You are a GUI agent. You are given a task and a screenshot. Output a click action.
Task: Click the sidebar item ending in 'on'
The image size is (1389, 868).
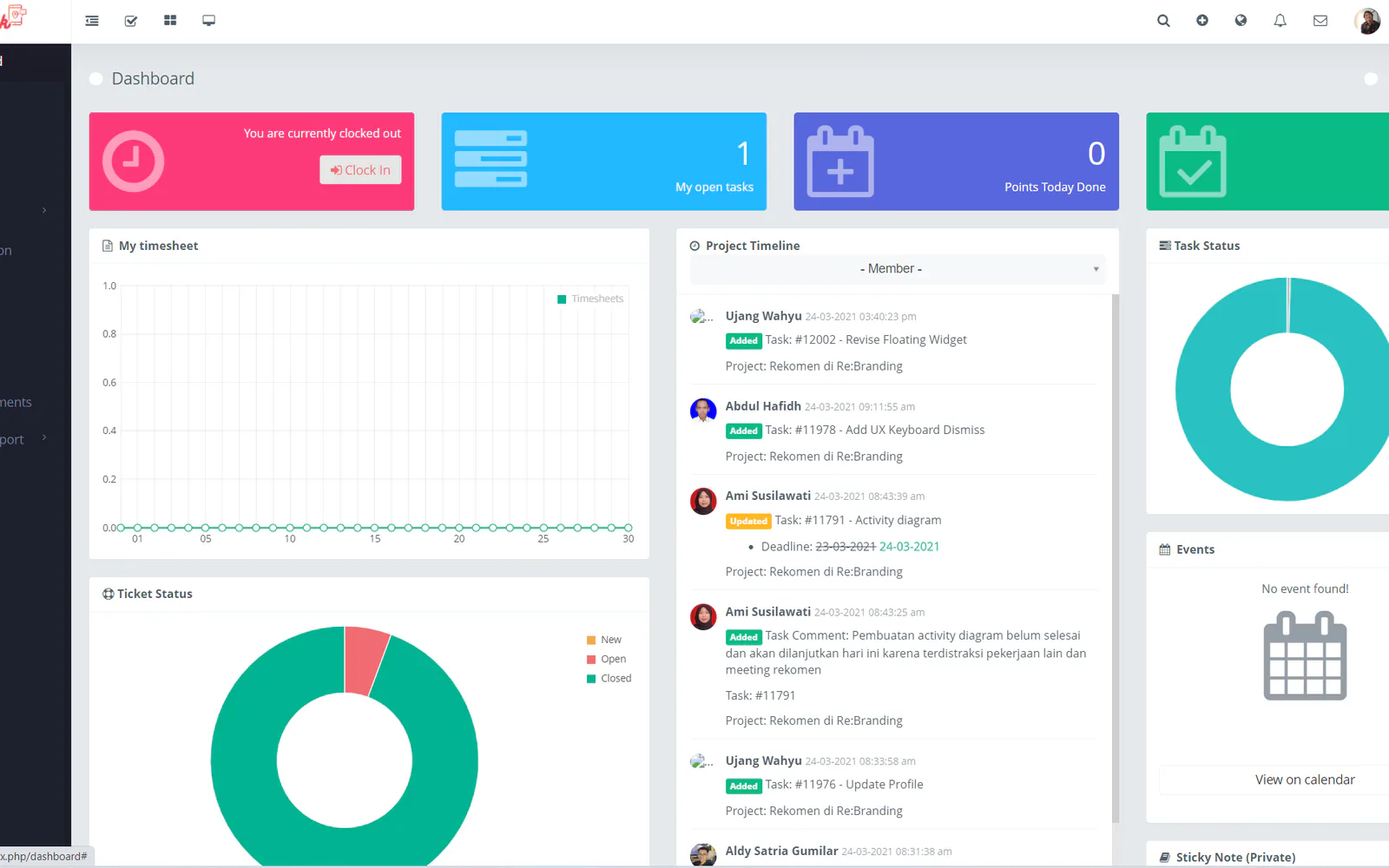pyautogui.click(x=6, y=251)
